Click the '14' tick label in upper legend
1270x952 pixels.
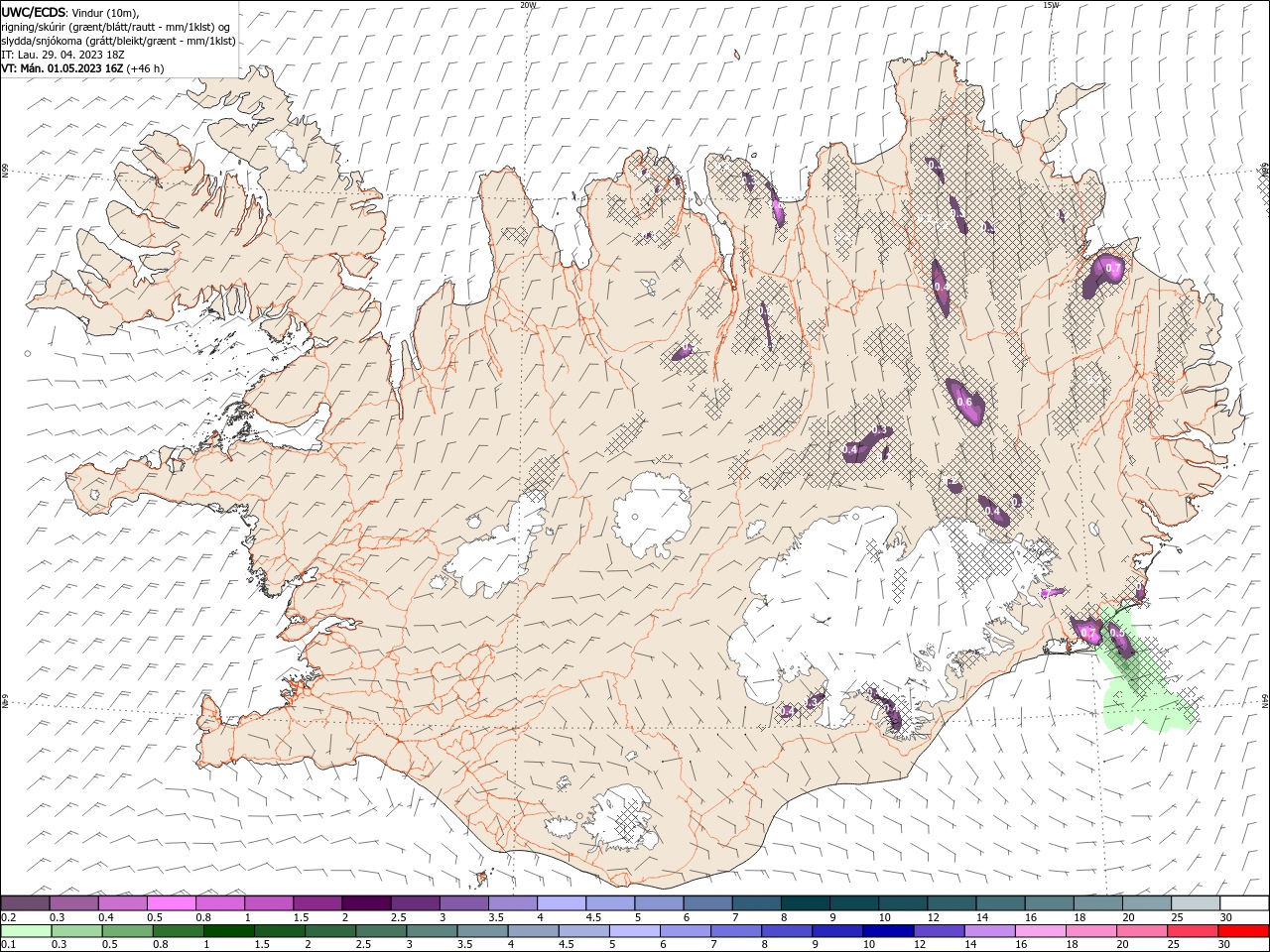tap(982, 916)
